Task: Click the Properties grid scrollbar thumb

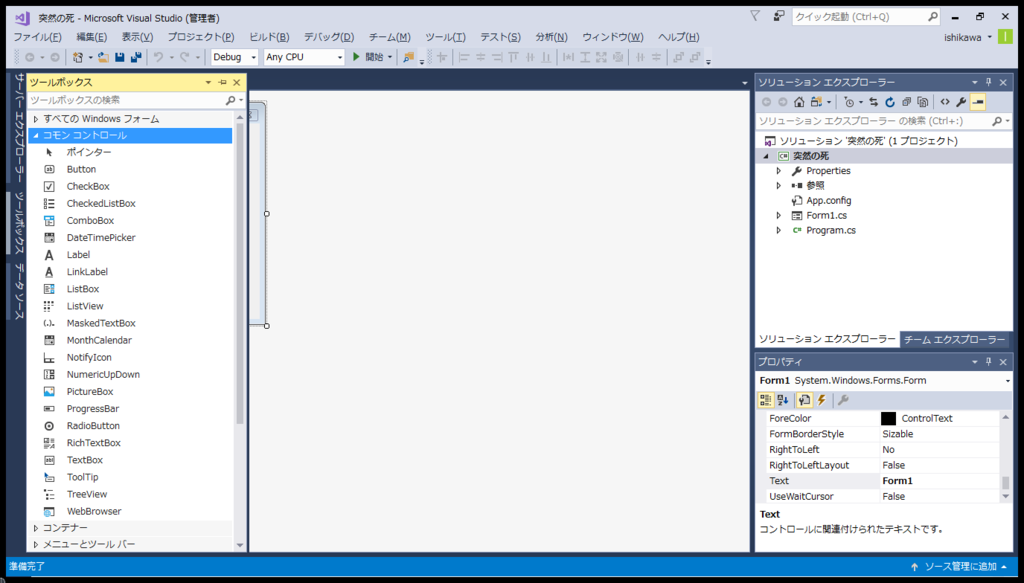Action: click(1006, 482)
